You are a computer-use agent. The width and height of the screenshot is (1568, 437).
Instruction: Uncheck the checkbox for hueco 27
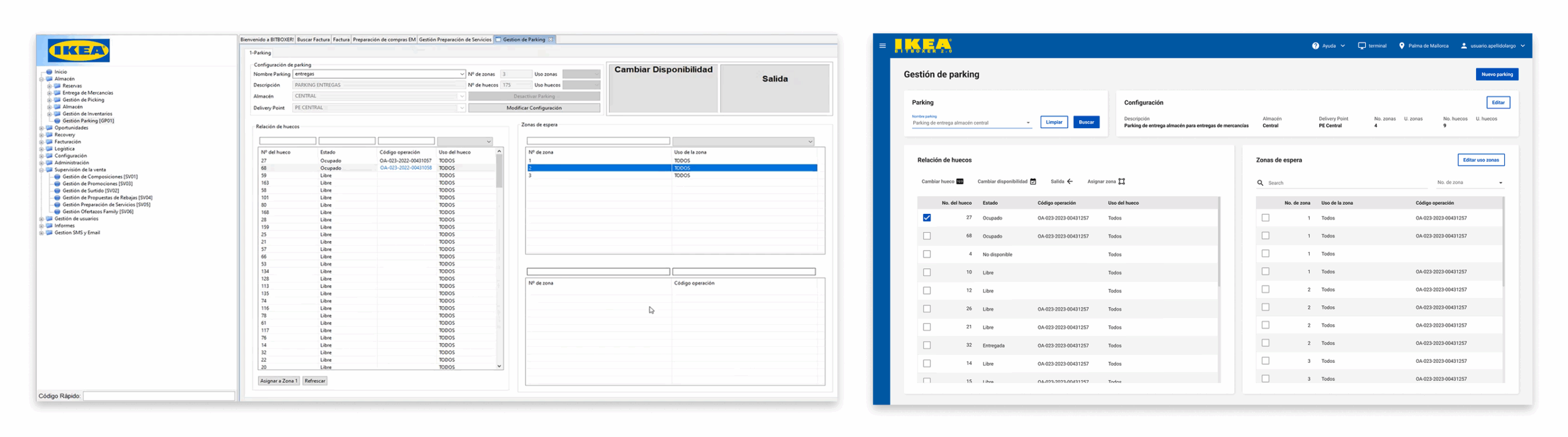point(927,218)
